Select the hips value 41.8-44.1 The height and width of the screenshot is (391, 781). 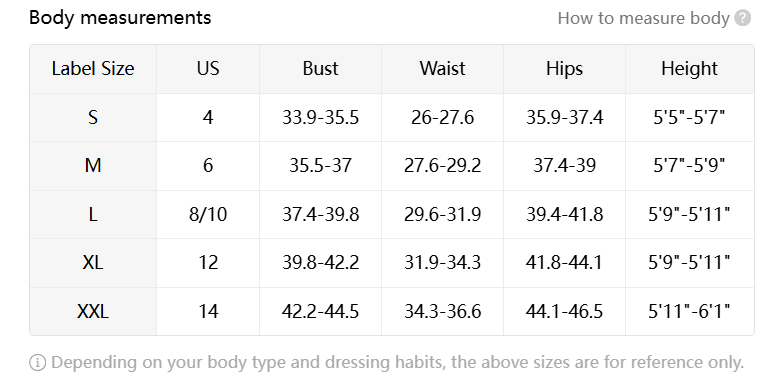[x=564, y=262]
